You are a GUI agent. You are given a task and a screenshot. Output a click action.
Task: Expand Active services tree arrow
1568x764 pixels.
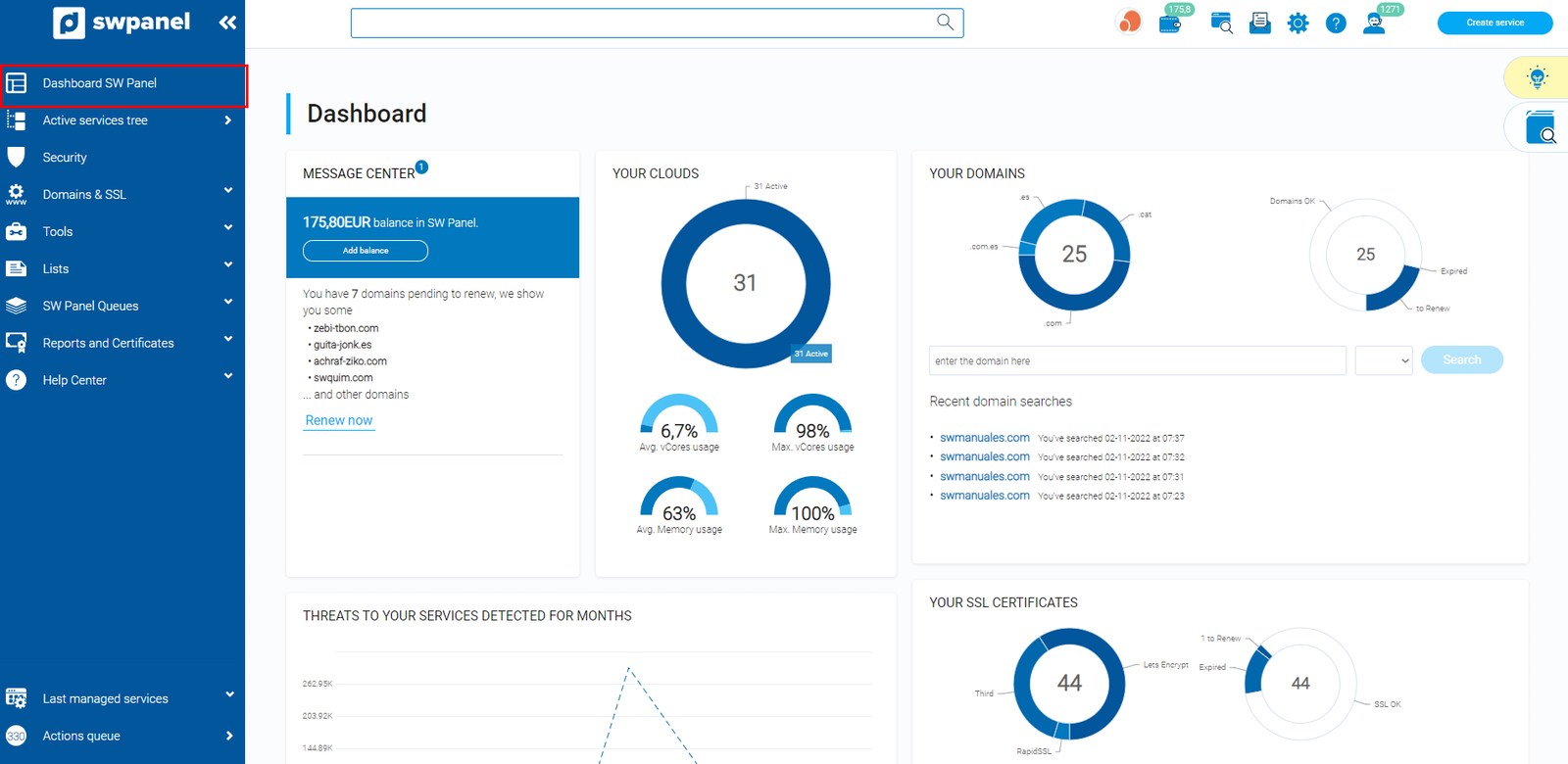pos(227,120)
